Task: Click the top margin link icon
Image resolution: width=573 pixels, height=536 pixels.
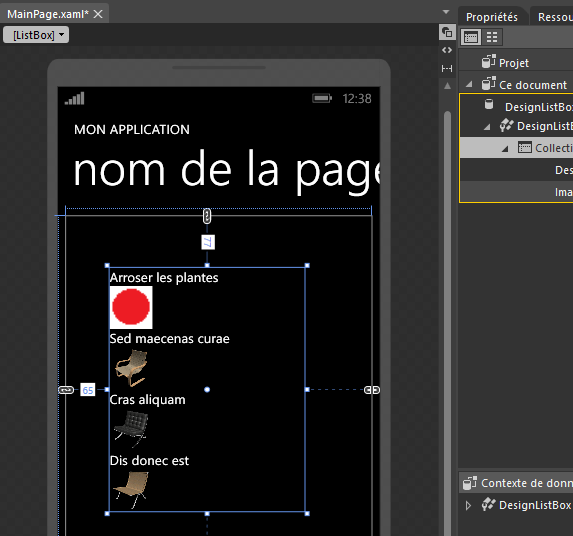Action: [x=207, y=216]
